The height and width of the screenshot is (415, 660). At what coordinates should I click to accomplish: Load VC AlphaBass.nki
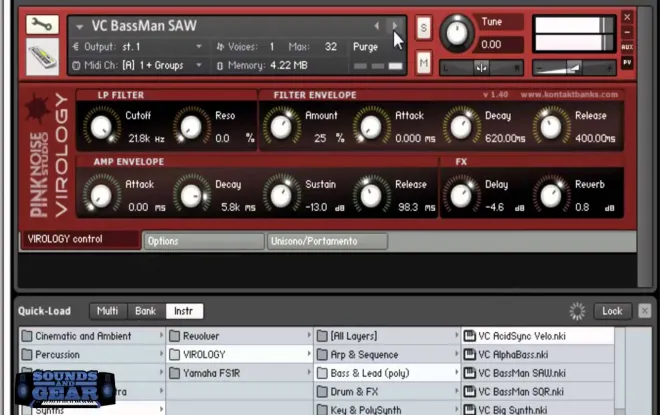538,354
